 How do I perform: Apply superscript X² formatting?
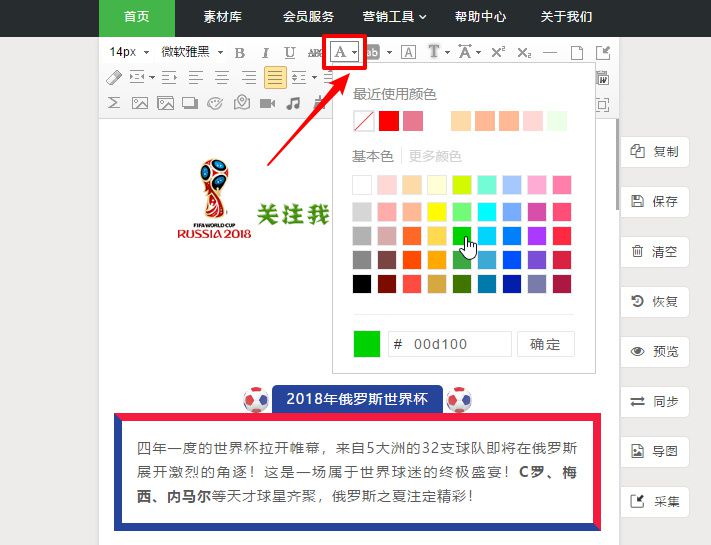(498, 52)
